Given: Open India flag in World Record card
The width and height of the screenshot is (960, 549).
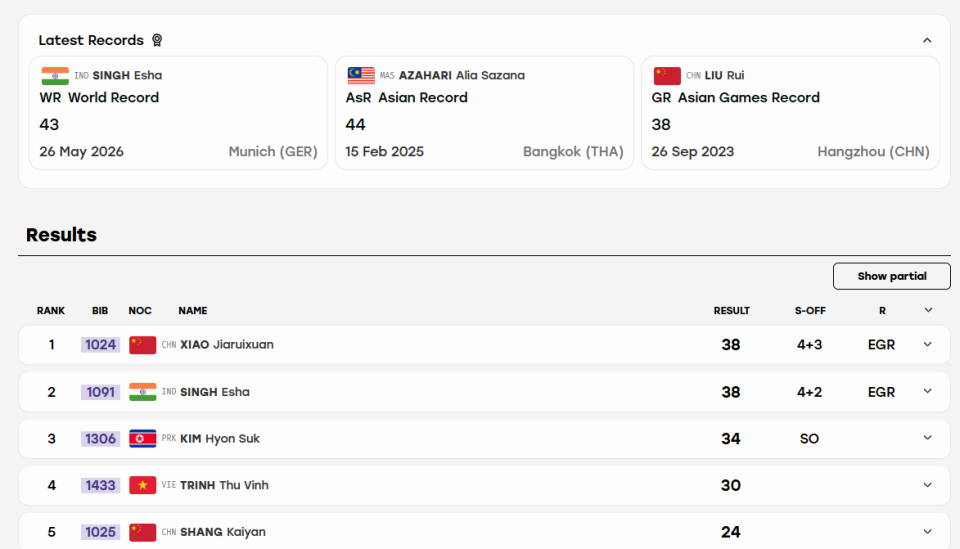Looking at the screenshot, I should [x=55, y=76].
